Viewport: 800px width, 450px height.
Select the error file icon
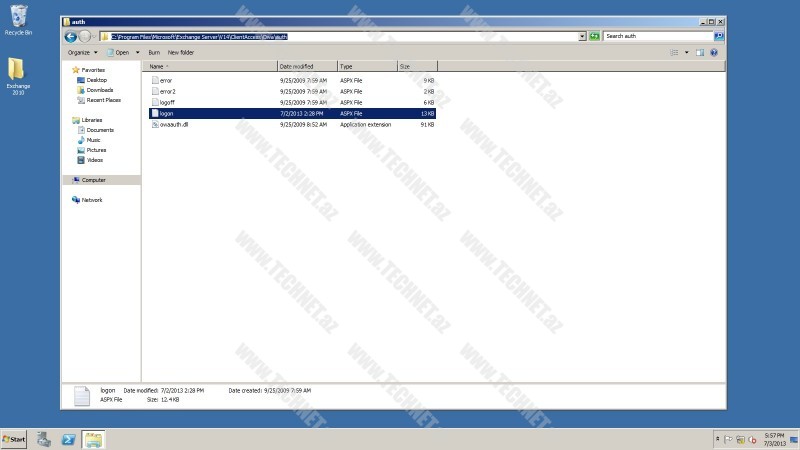tap(155, 80)
